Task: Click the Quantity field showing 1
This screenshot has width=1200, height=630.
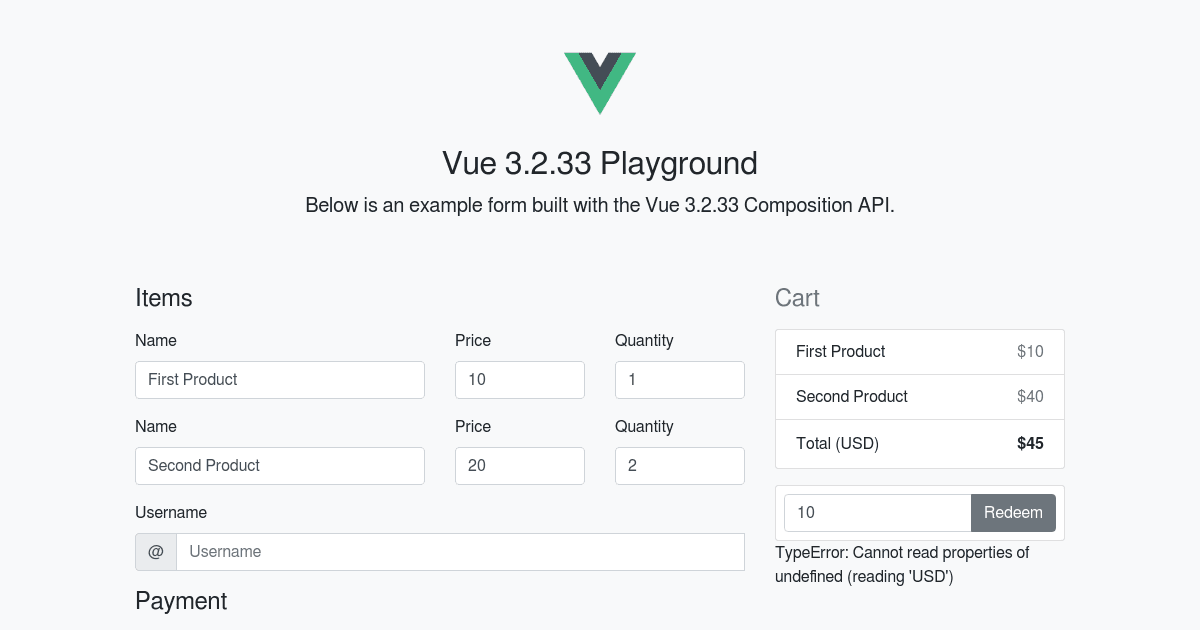Action: [680, 380]
